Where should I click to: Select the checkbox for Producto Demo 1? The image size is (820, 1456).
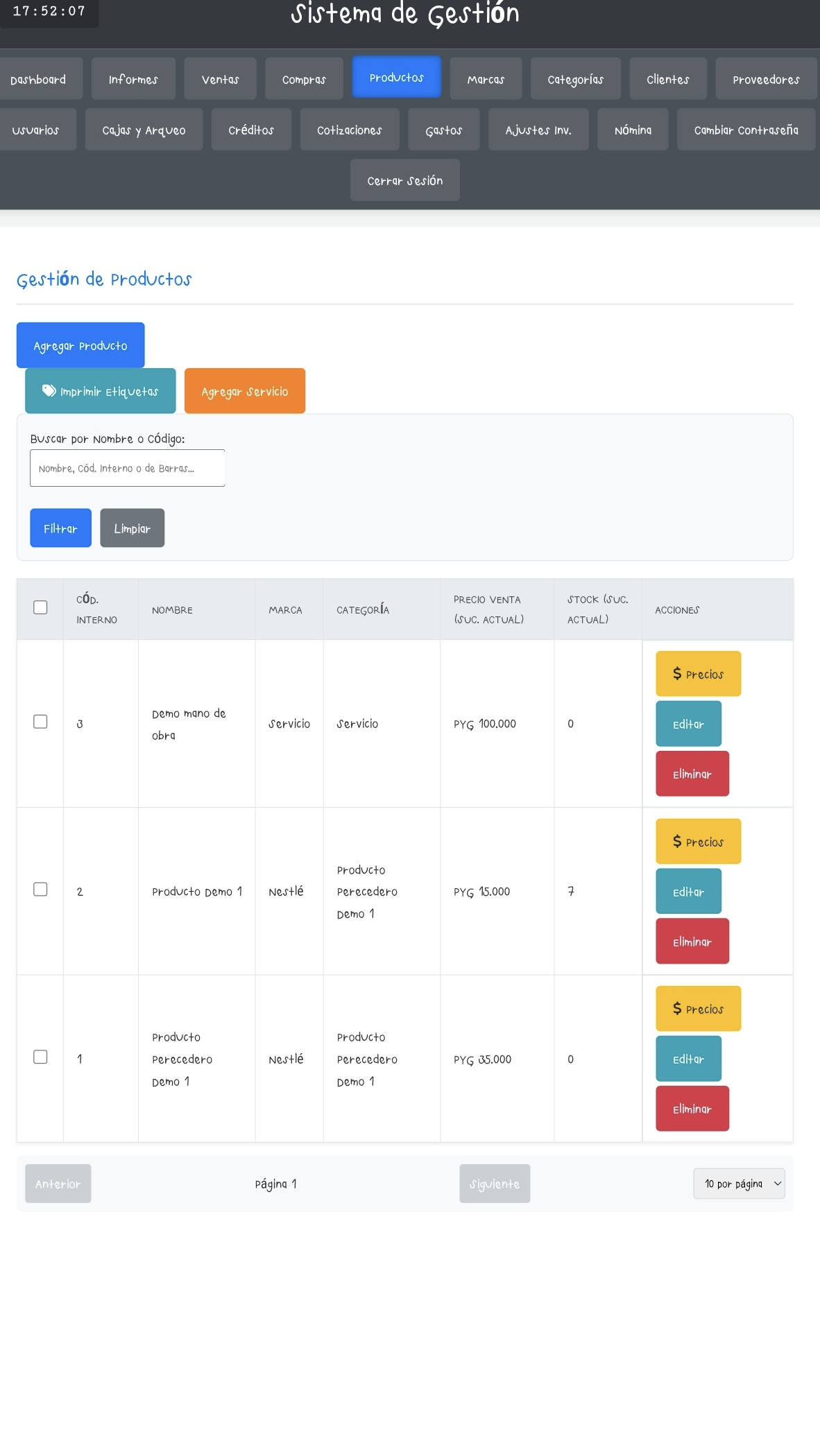coord(40,890)
